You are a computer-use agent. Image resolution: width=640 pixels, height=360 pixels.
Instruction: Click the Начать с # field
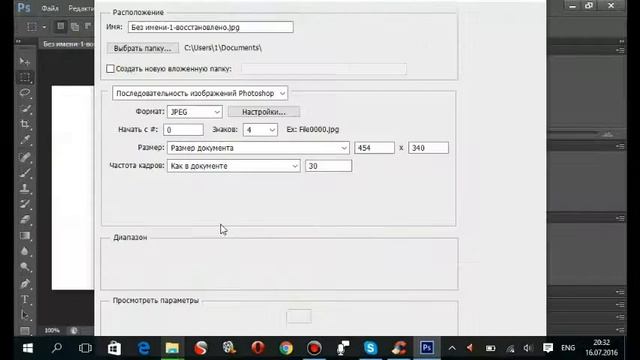coord(183,130)
